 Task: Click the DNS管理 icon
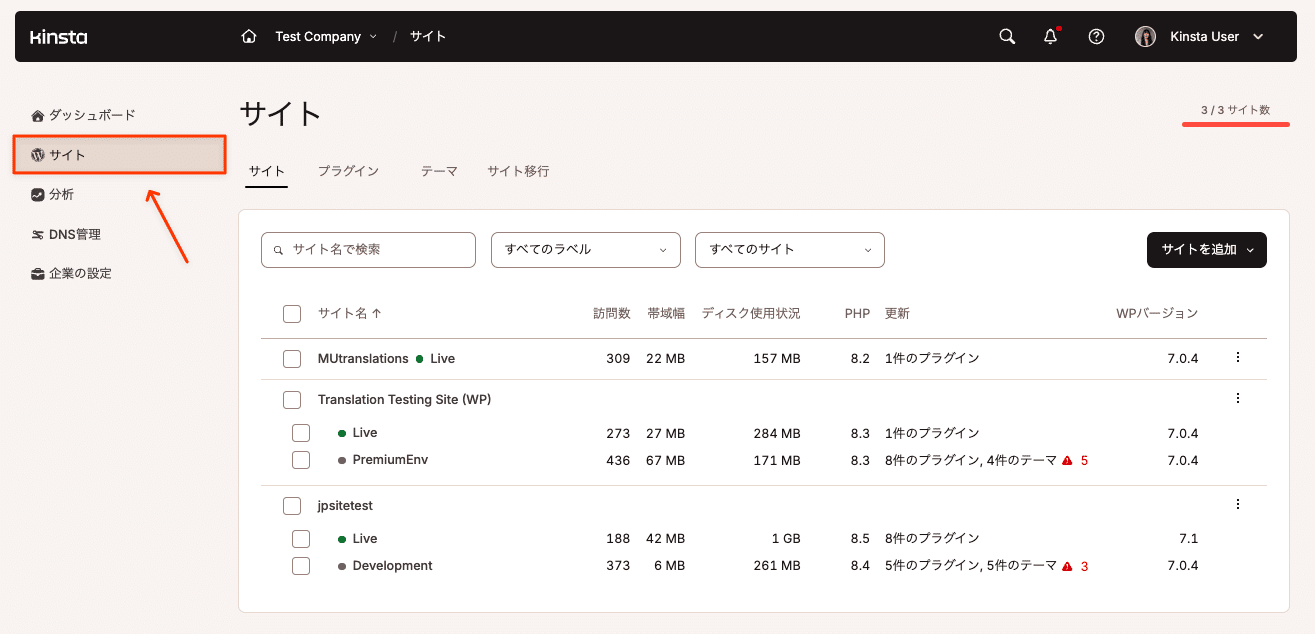tap(38, 235)
